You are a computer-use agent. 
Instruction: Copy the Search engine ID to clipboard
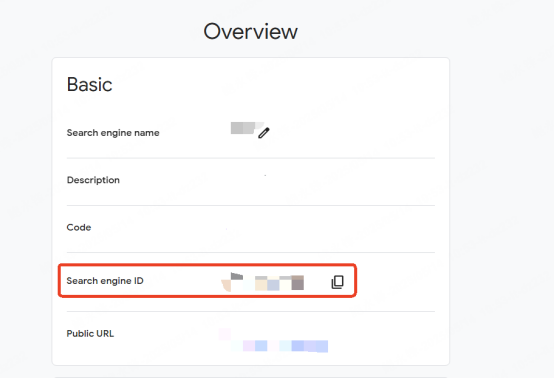(337, 282)
